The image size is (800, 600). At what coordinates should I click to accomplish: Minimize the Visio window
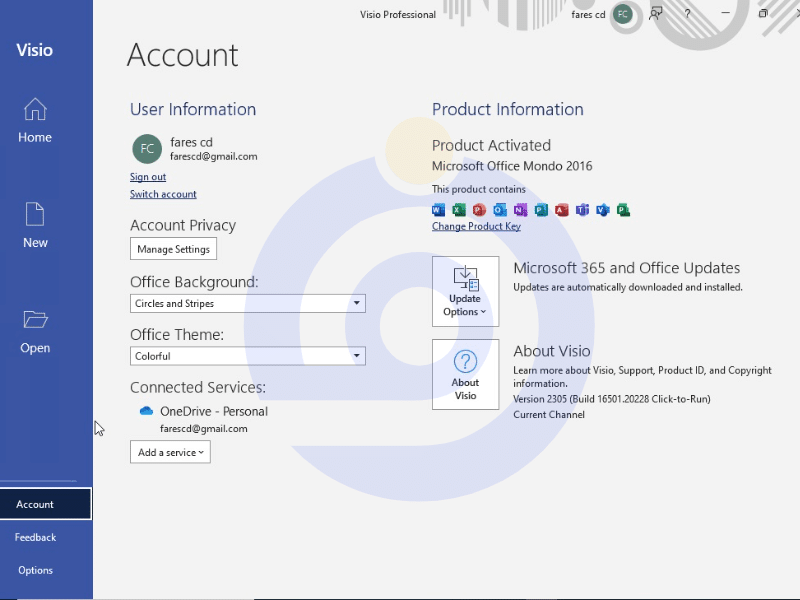click(x=726, y=13)
